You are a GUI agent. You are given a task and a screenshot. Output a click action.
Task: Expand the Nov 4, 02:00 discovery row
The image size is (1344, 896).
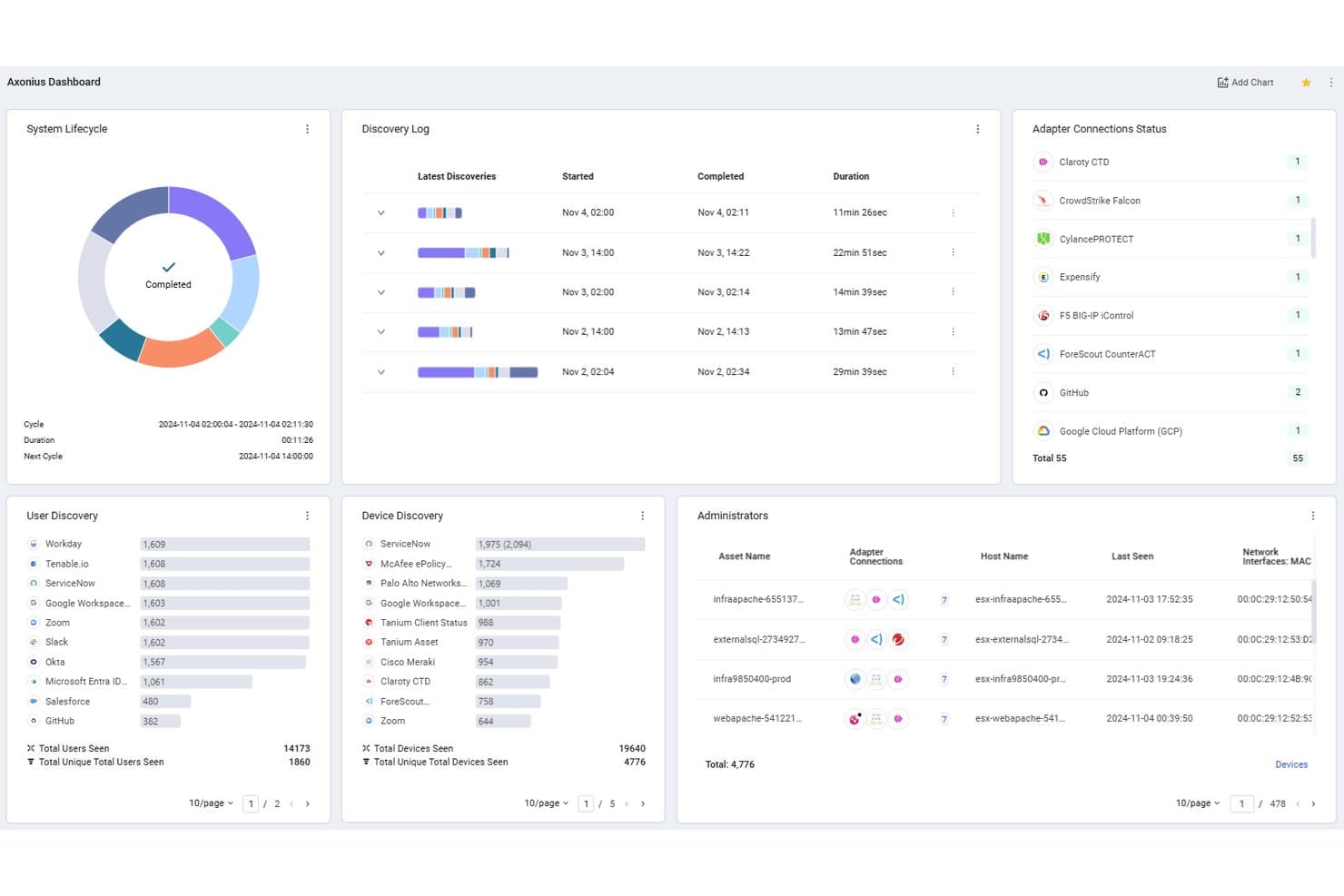(x=381, y=213)
